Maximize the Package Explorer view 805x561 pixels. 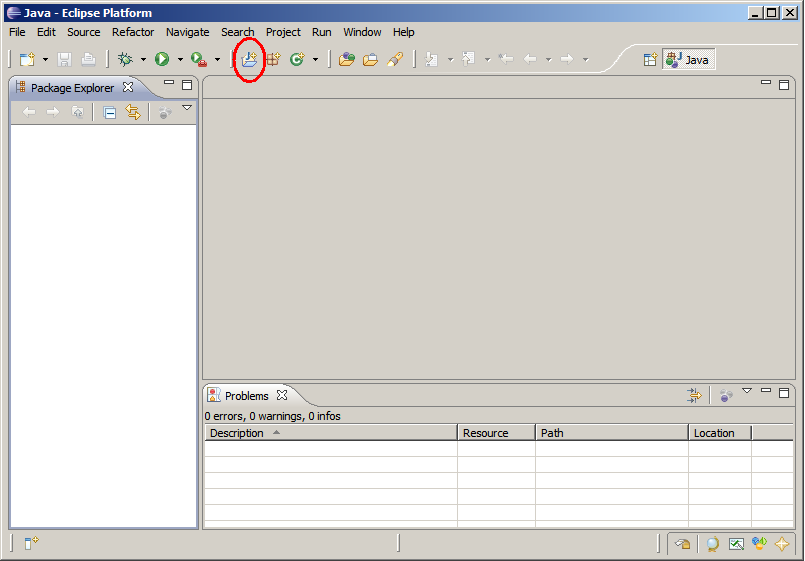pyautogui.click(x=187, y=85)
